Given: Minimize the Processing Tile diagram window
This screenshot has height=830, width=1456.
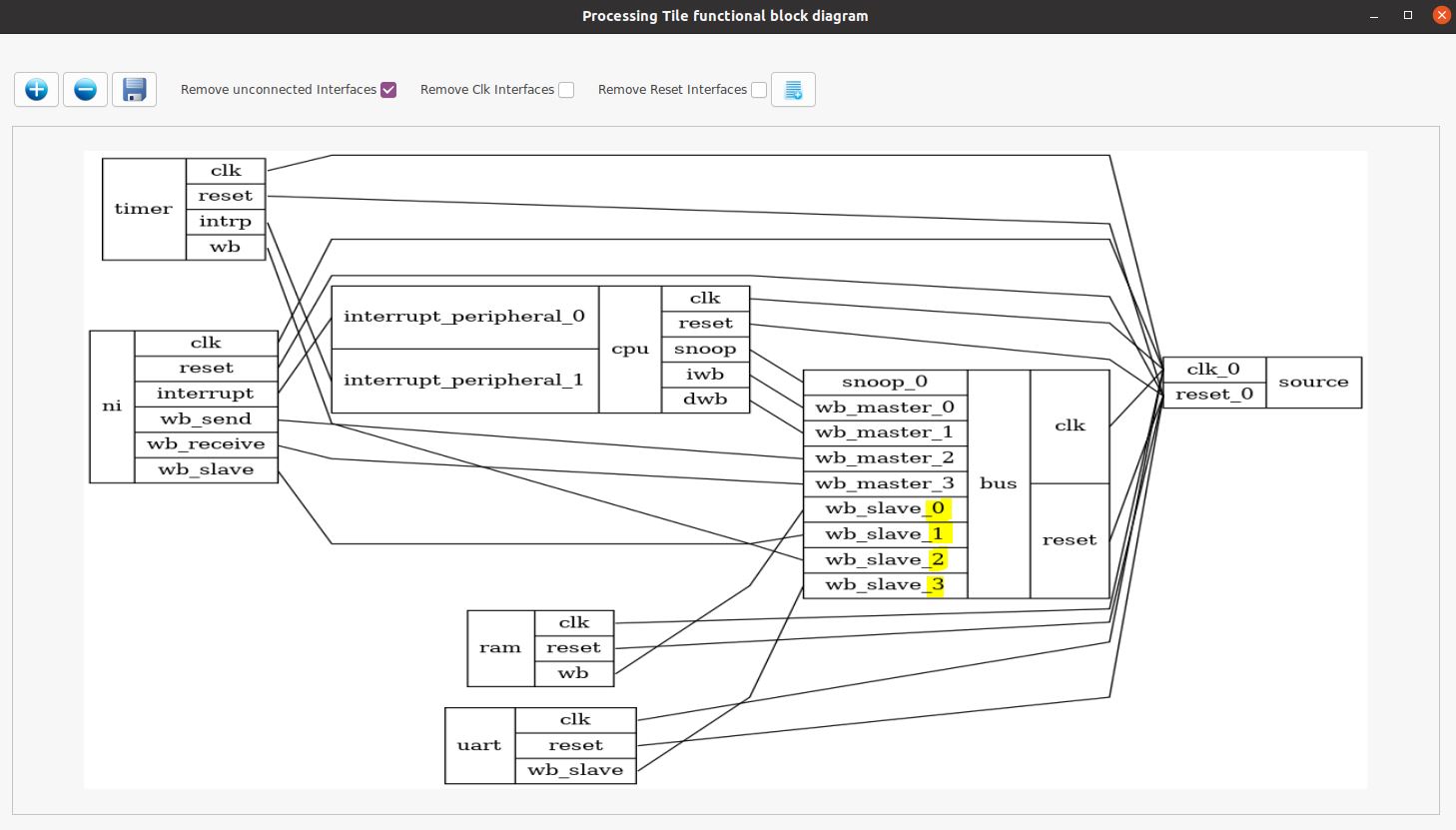Looking at the screenshot, I should point(1375,16).
